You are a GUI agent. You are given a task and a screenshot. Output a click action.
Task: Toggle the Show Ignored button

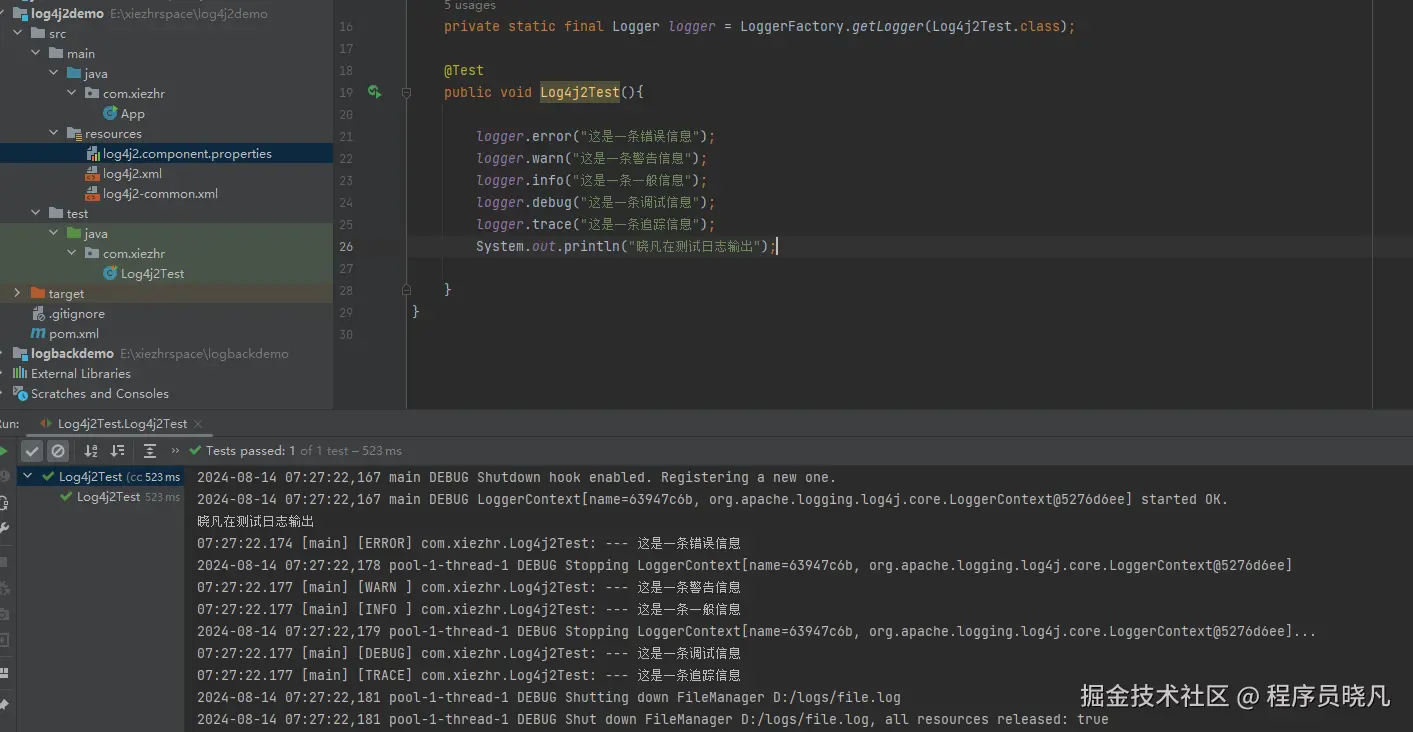click(58, 451)
